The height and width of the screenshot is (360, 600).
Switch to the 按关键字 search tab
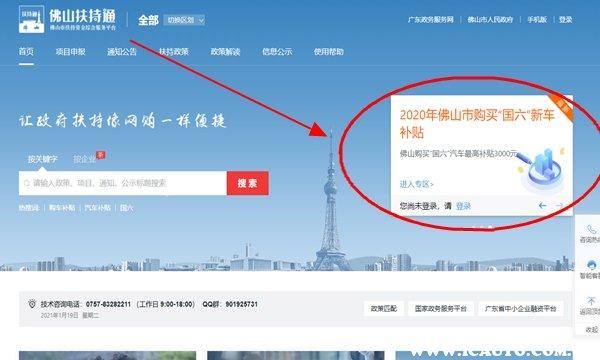coord(42,159)
